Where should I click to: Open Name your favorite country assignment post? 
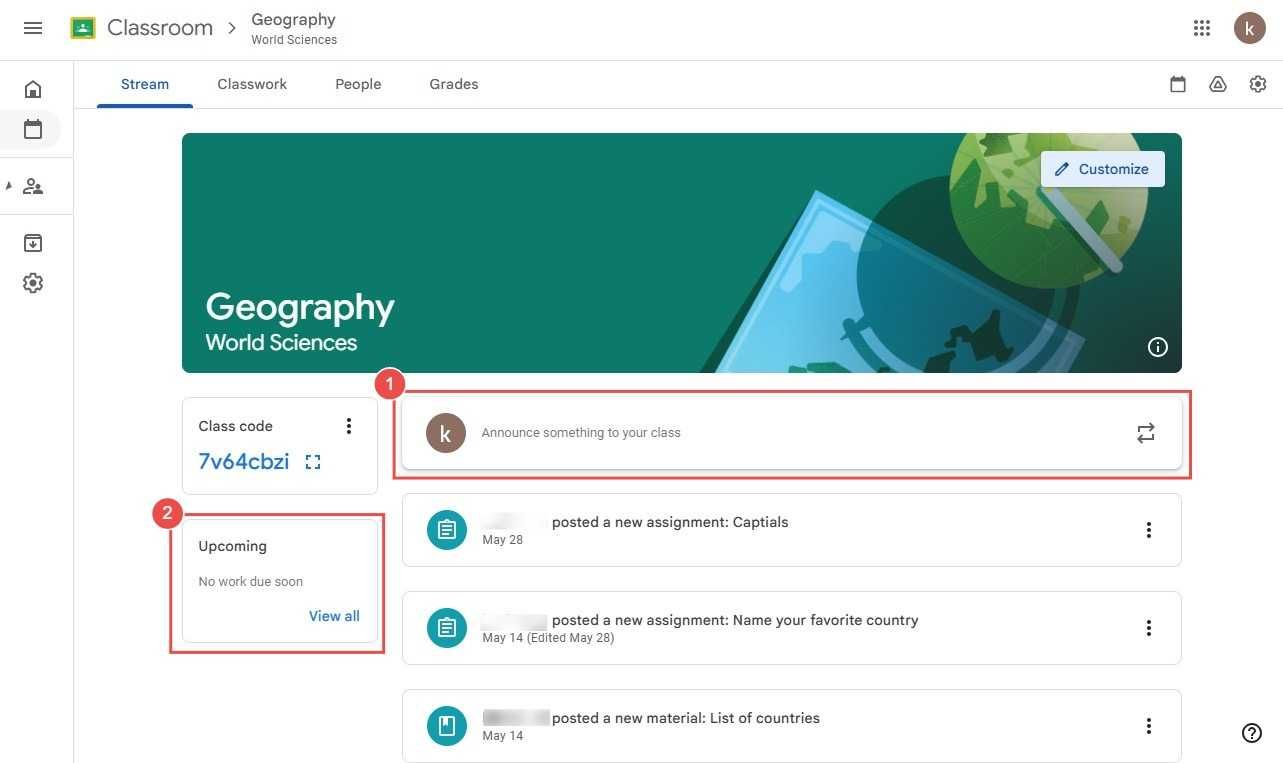[x=792, y=628]
